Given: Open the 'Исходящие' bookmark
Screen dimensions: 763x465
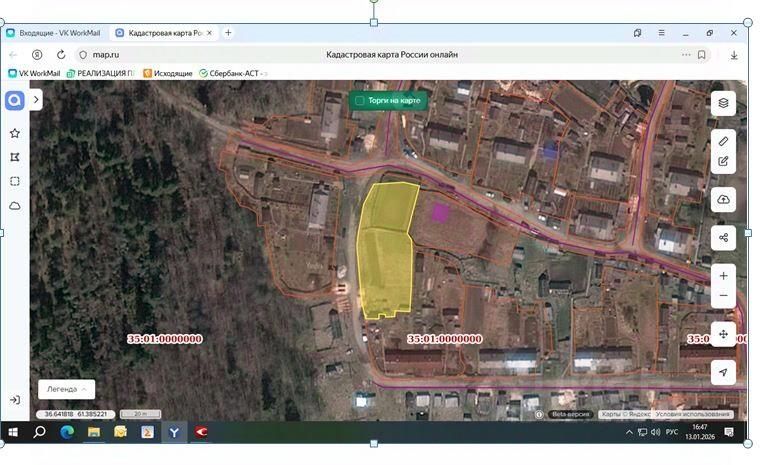Looking at the screenshot, I should pyautogui.click(x=168, y=73).
